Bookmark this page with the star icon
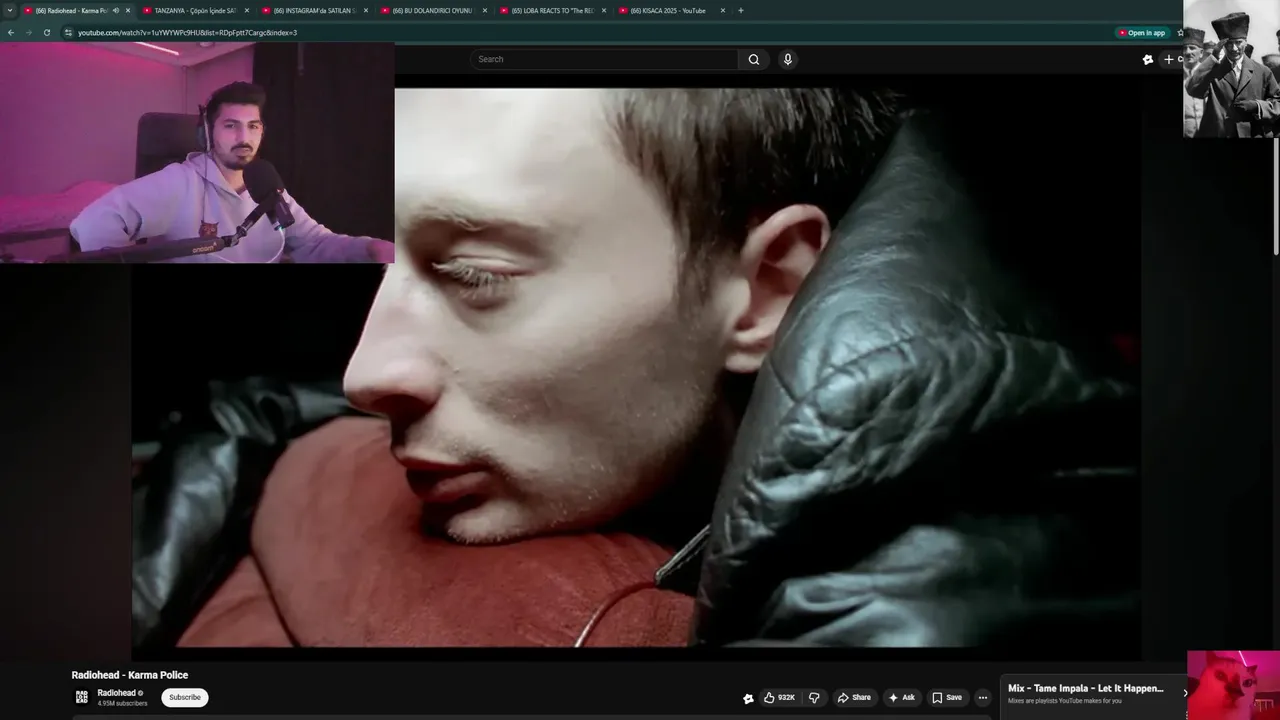This screenshot has width=1280, height=720. tap(1180, 32)
